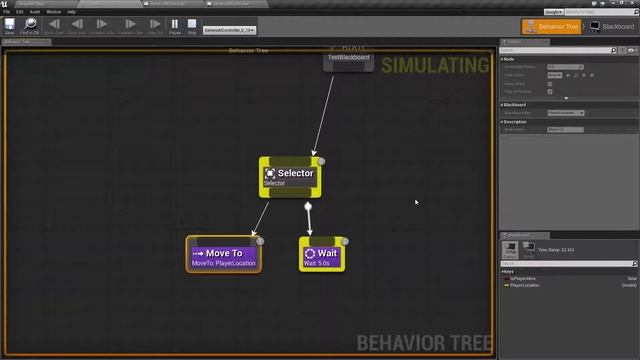Stop the simulation
Viewport: 640px width, 360px height.
click(192, 26)
